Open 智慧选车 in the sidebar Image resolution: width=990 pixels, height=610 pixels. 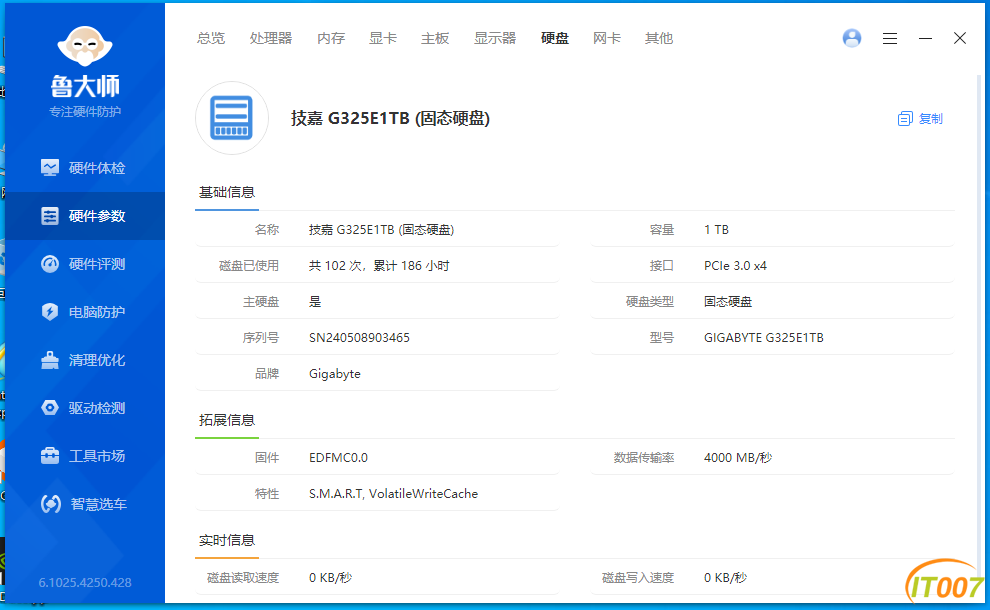(84, 504)
